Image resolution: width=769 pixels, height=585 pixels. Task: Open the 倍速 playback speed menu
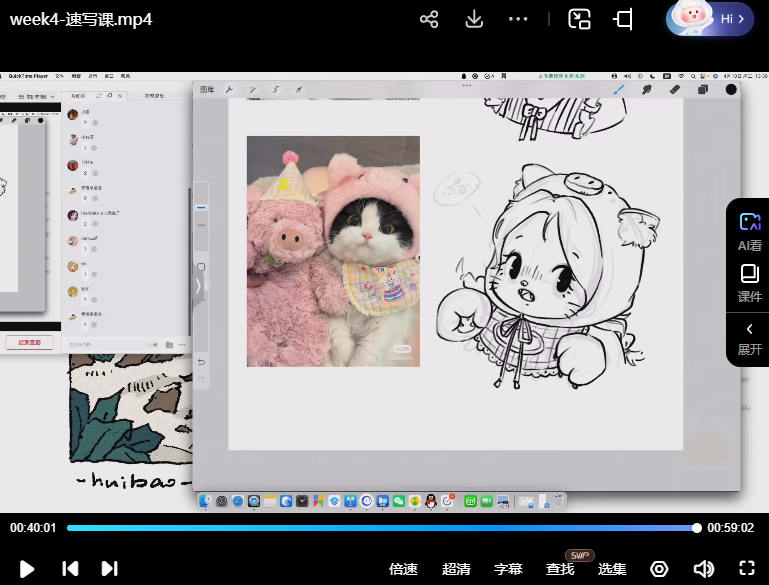[403, 569]
